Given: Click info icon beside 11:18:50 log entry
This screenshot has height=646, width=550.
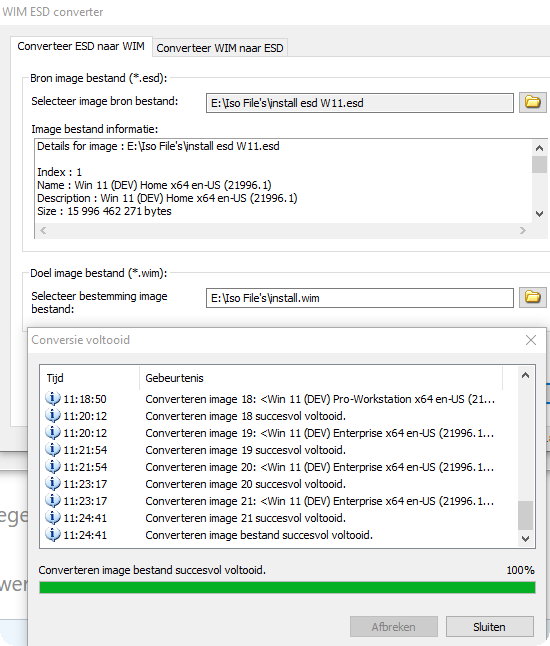Looking at the screenshot, I should [x=53, y=398].
